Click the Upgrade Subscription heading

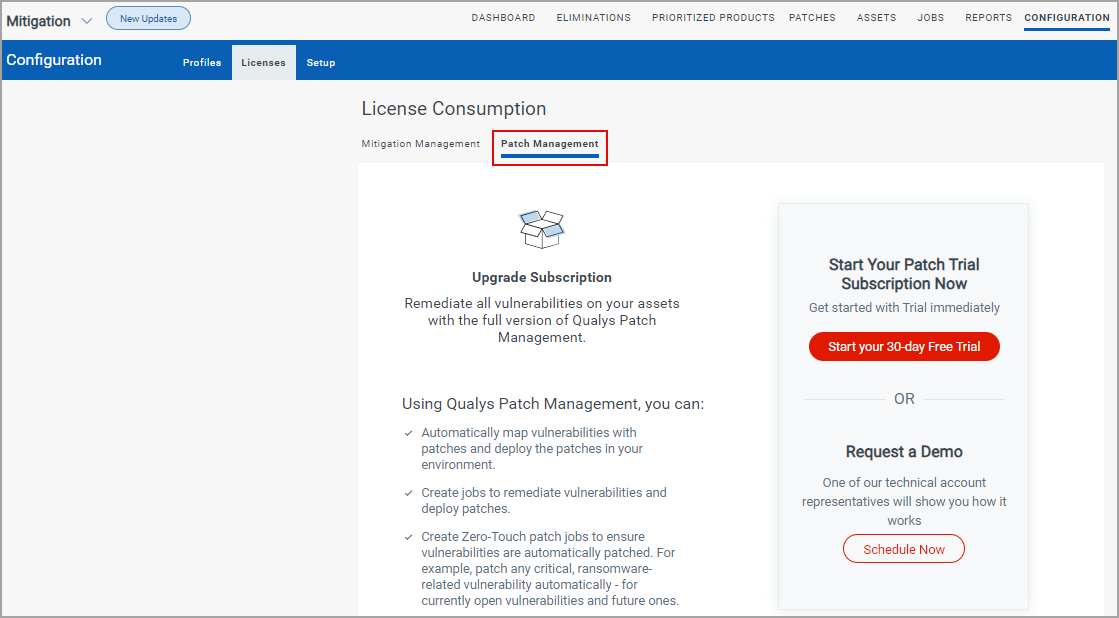pyautogui.click(x=542, y=278)
